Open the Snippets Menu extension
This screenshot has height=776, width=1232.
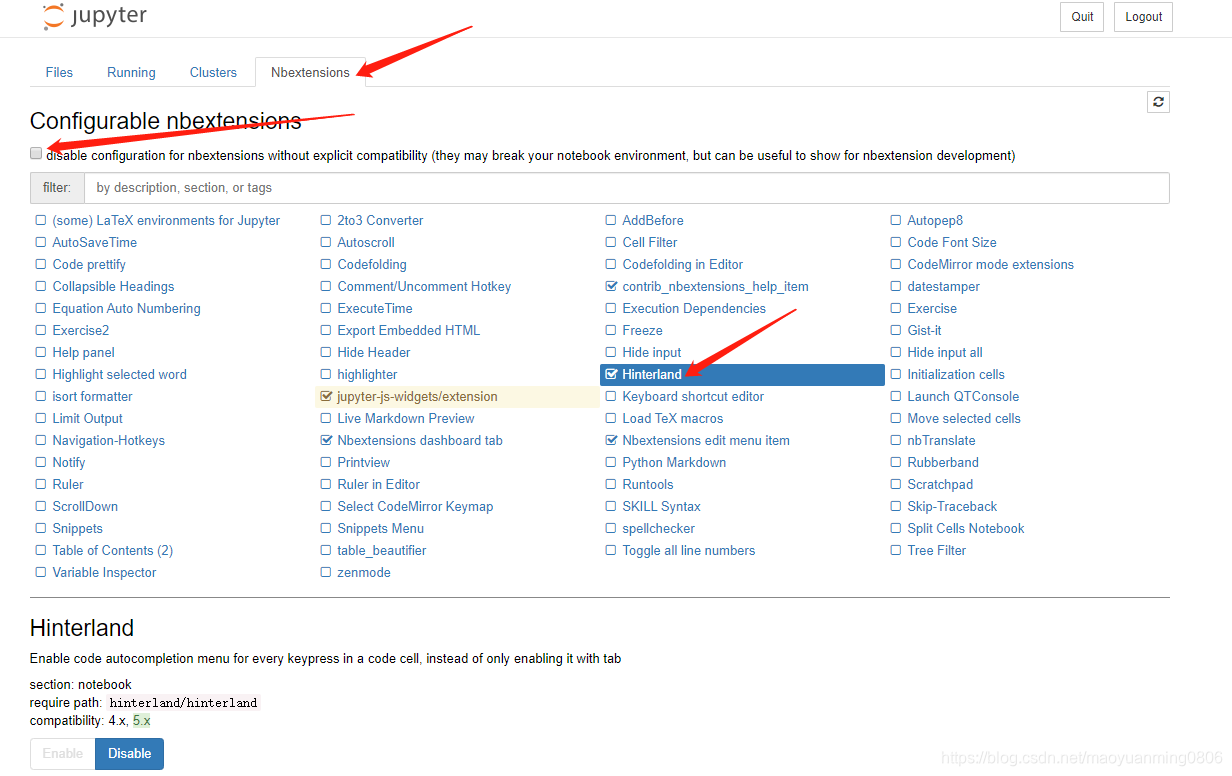pyautogui.click(x=381, y=529)
